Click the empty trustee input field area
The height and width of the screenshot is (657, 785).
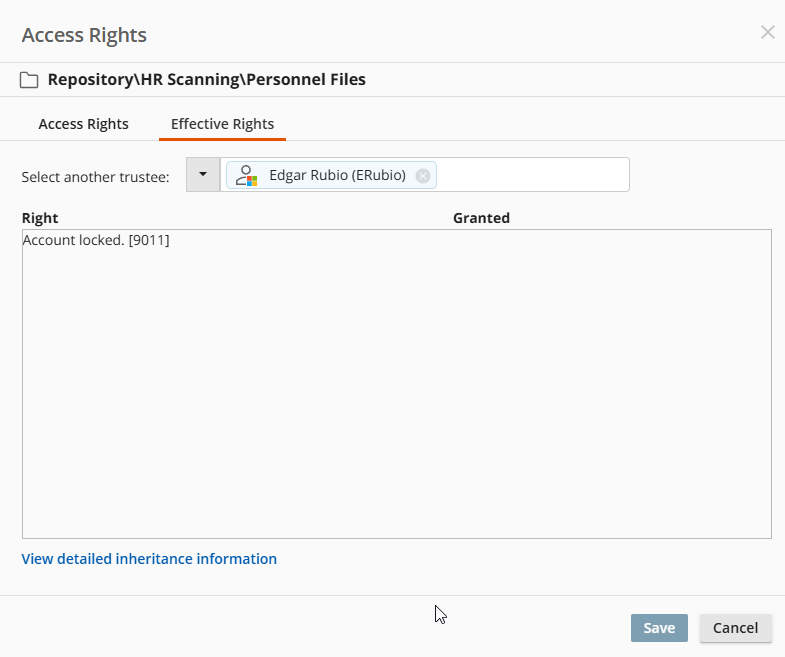tap(533, 175)
